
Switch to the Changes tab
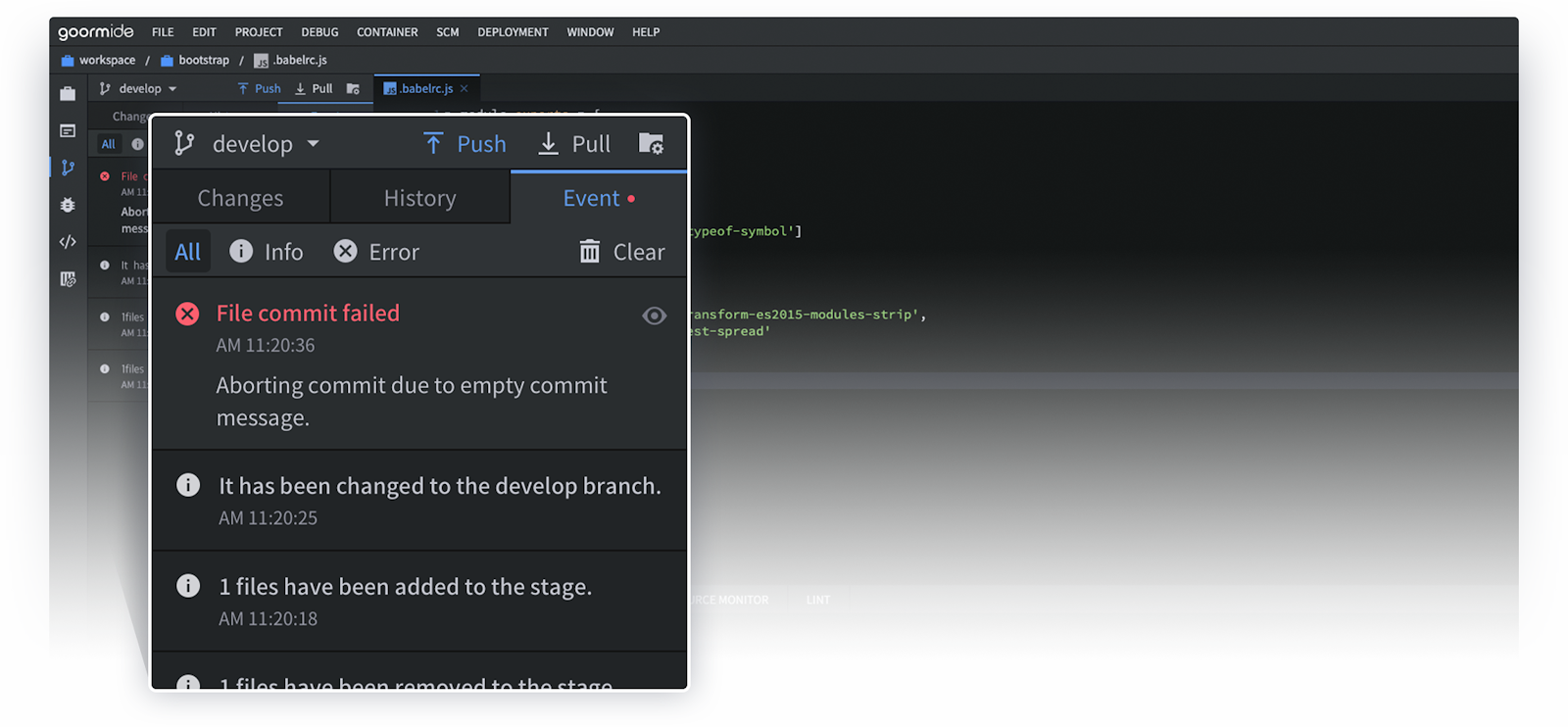[x=241, y=198]
